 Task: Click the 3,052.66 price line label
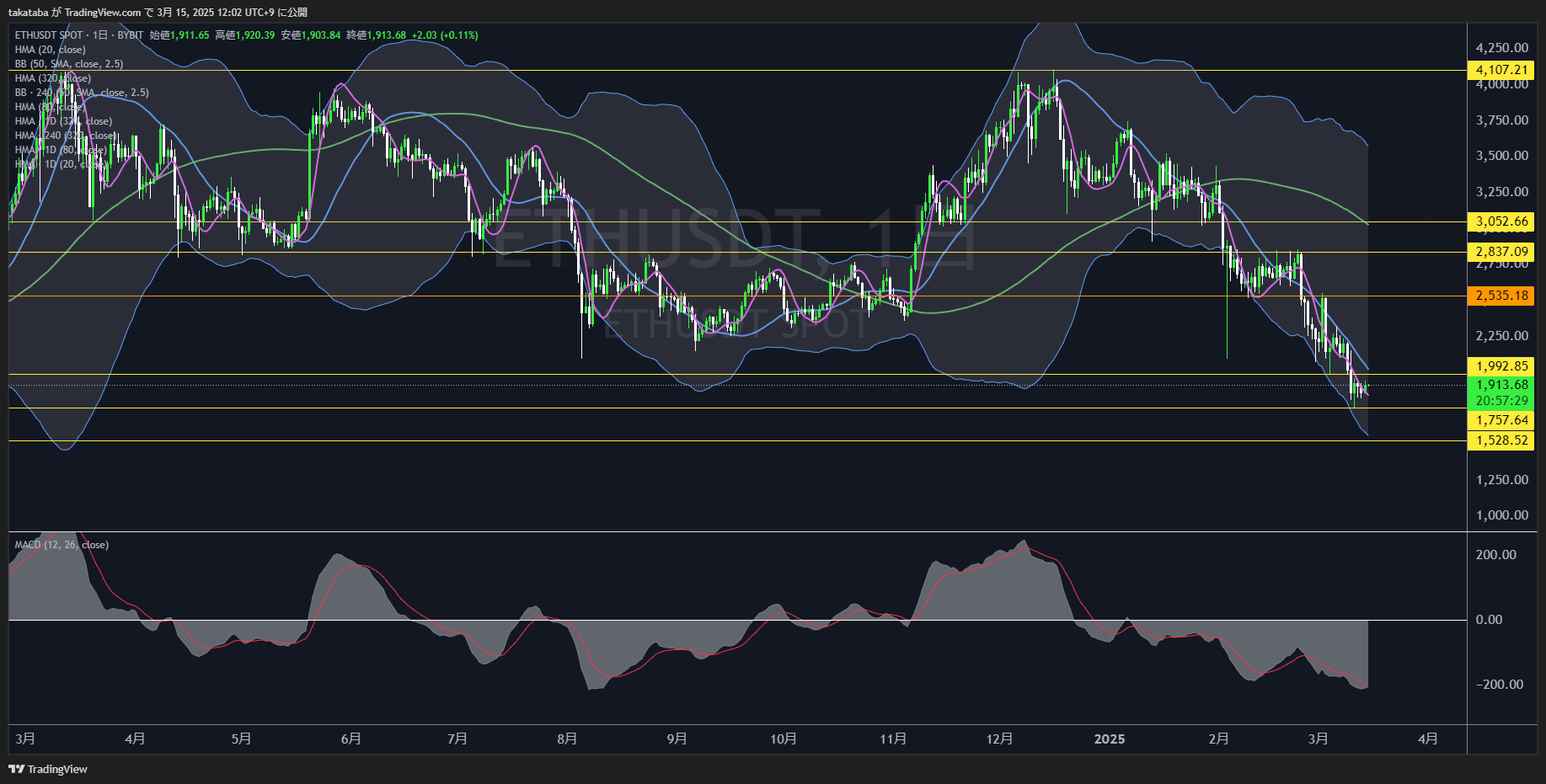tap(1501, 222)
